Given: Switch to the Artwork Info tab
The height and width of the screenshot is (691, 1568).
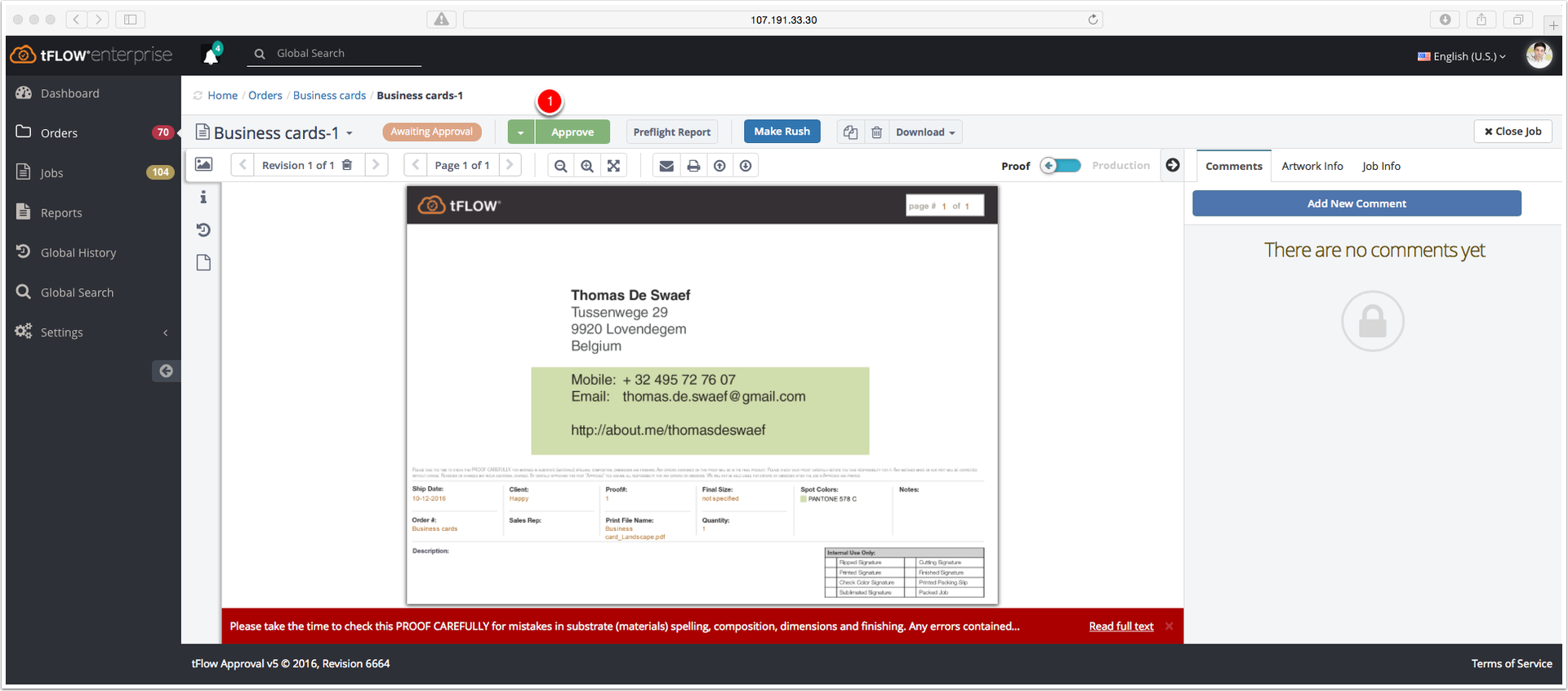Looking at the screenshot, I should [1312, 166].
